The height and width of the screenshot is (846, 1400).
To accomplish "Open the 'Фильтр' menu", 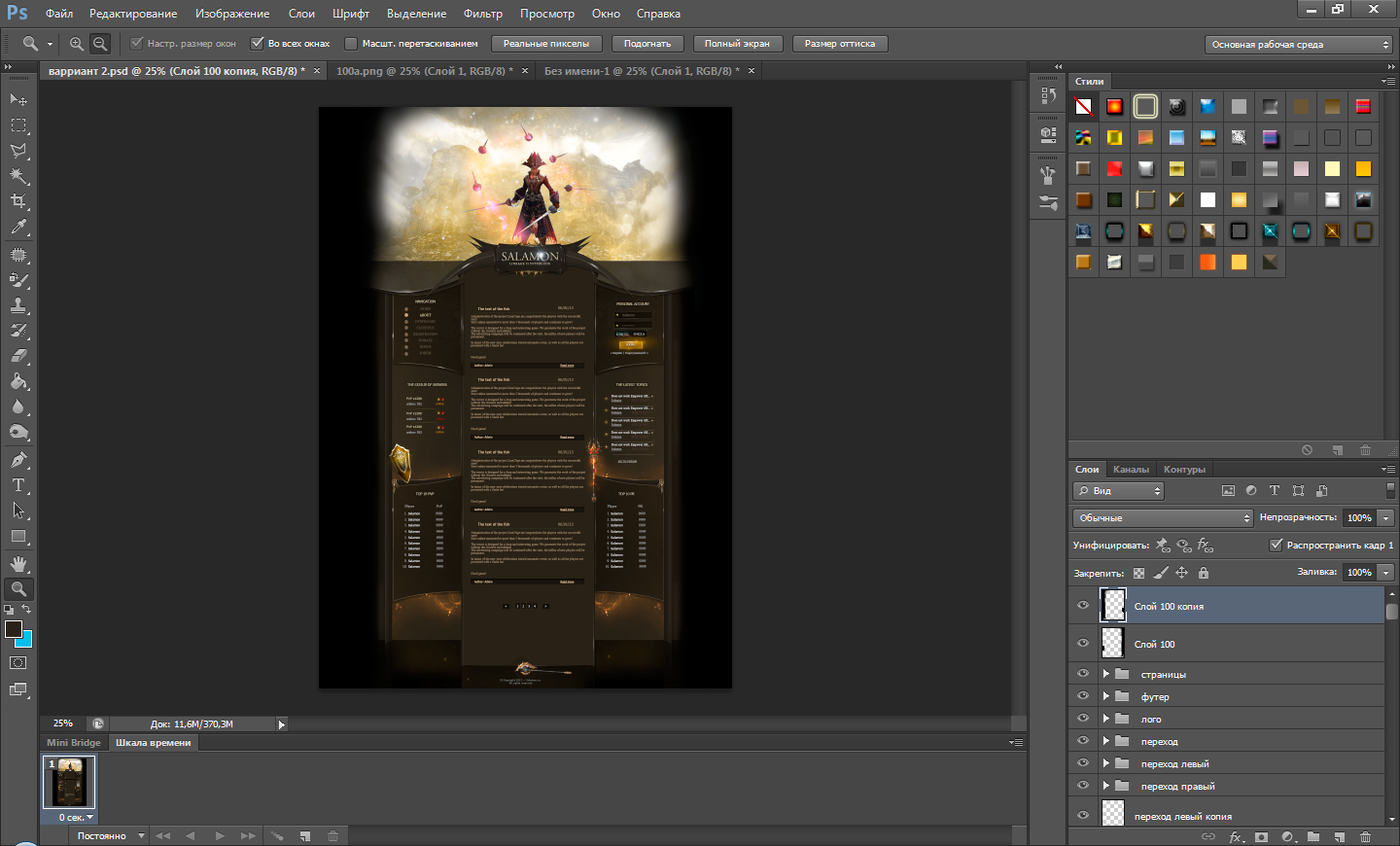I will [x=483, y=14].
